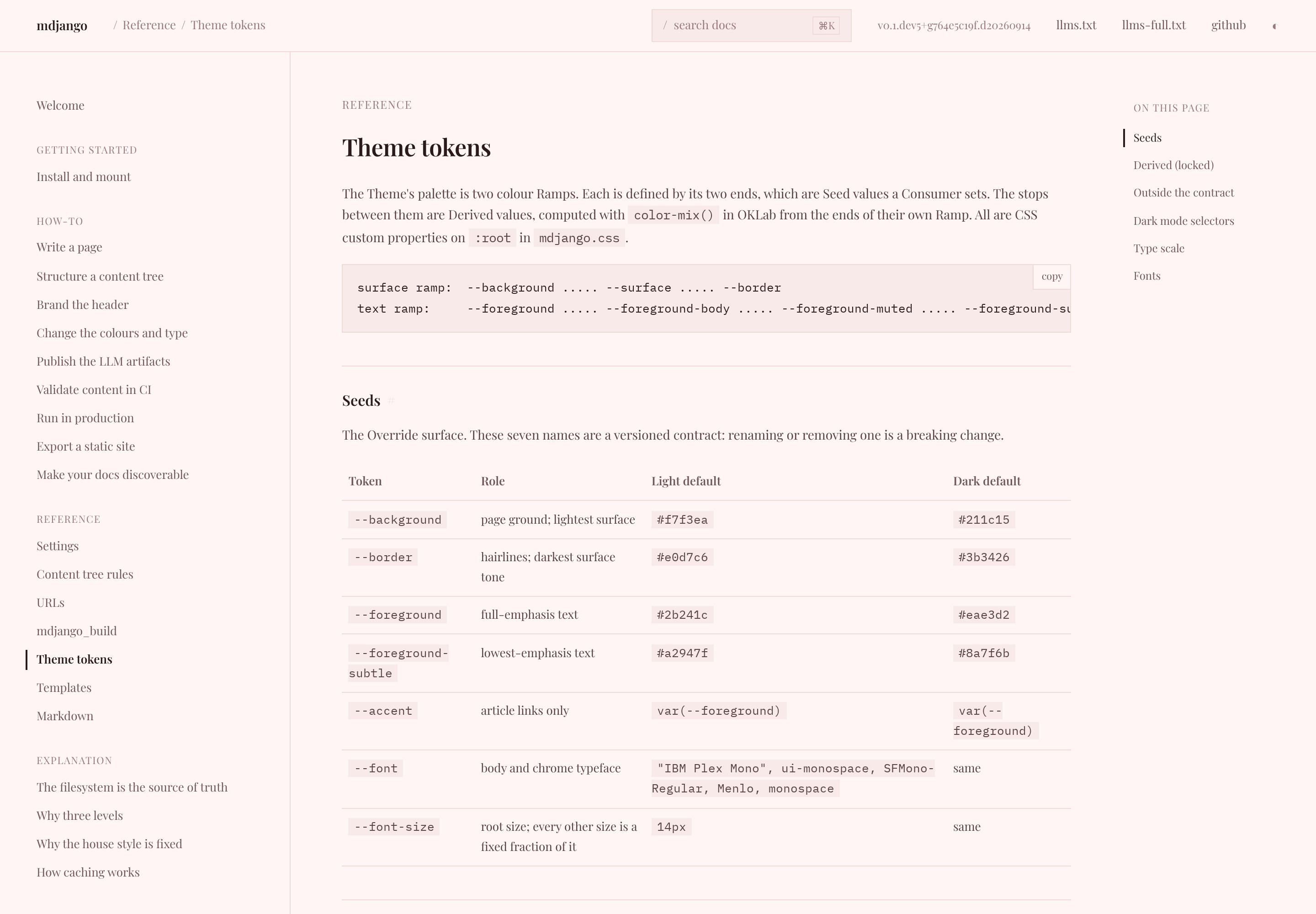Click the mdjango.css inline code

[579, 238]
